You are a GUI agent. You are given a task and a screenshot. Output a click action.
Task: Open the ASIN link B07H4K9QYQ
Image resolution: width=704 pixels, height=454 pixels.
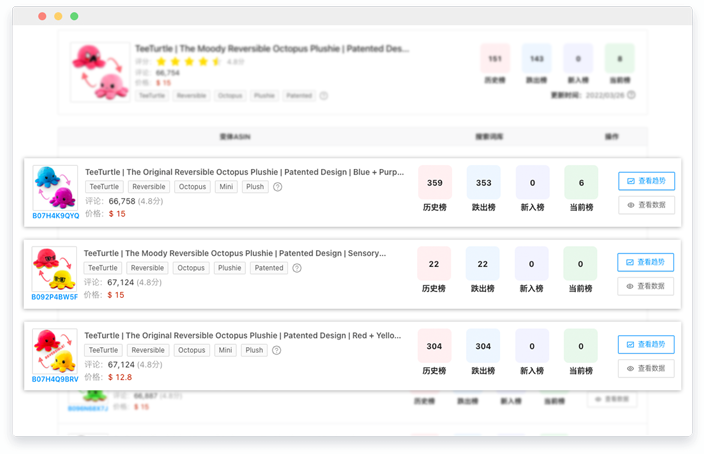click(x=56, y=216)
